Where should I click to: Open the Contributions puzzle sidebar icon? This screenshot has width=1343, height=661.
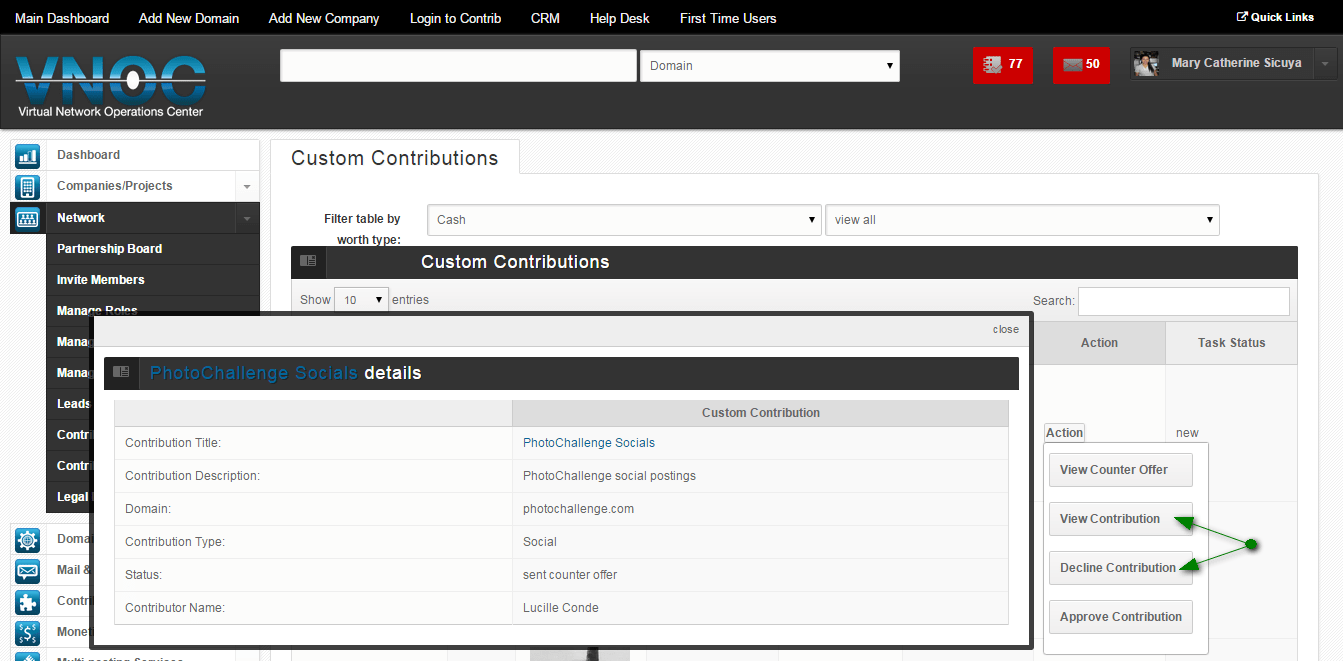27,602
